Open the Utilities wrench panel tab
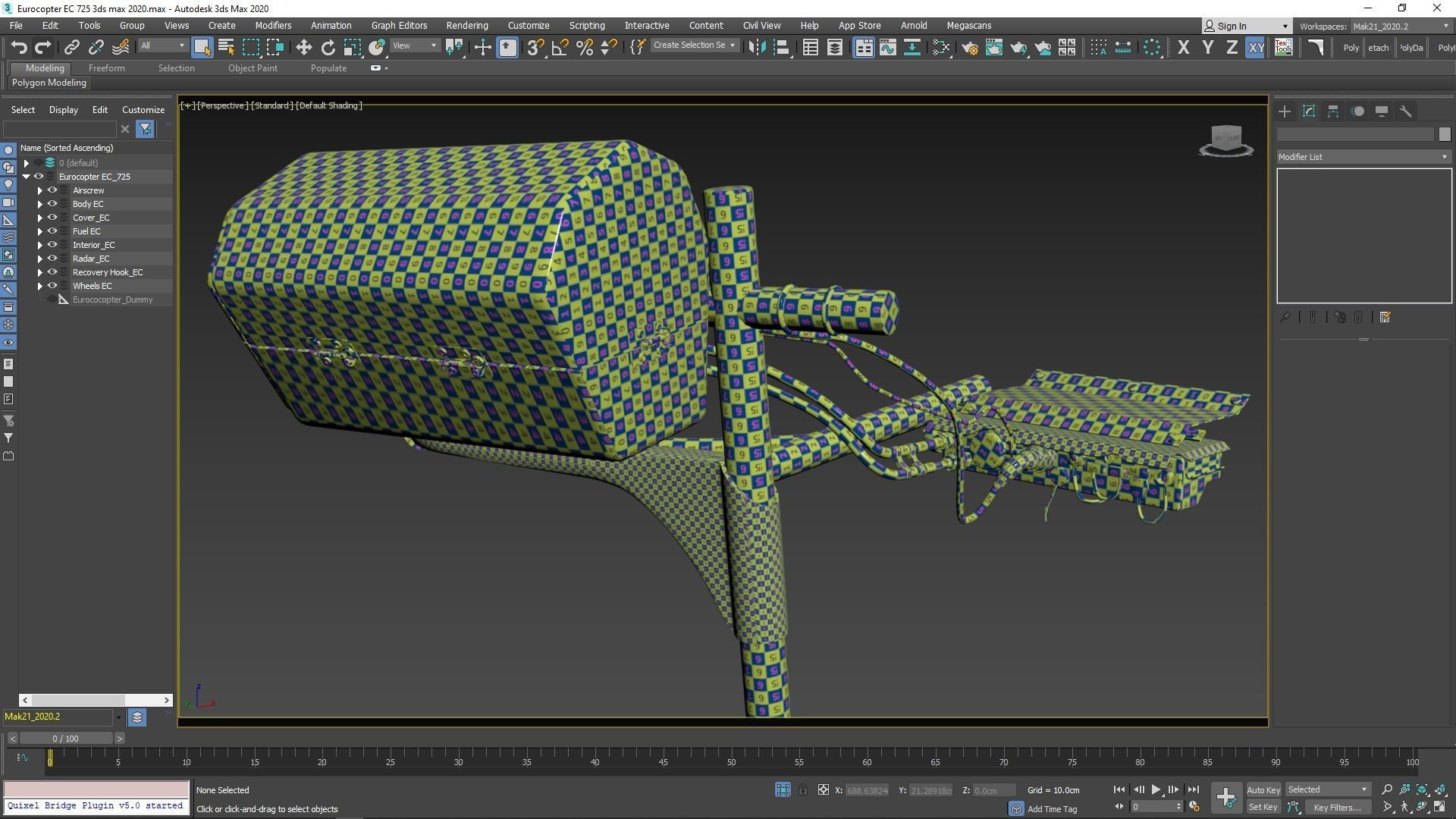The height and width of the screenshot is (819, 1456). tap(1405, 111)
